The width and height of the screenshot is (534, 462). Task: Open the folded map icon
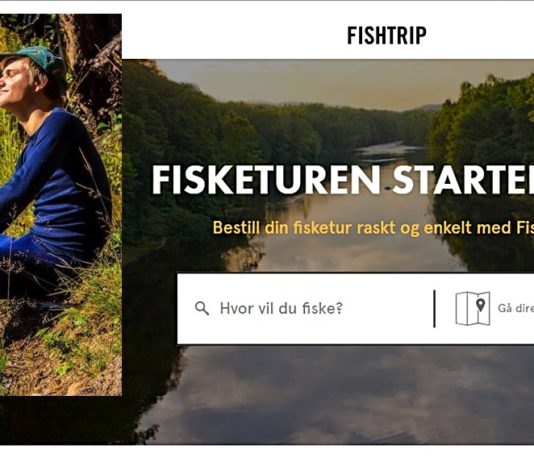point(473,308)
